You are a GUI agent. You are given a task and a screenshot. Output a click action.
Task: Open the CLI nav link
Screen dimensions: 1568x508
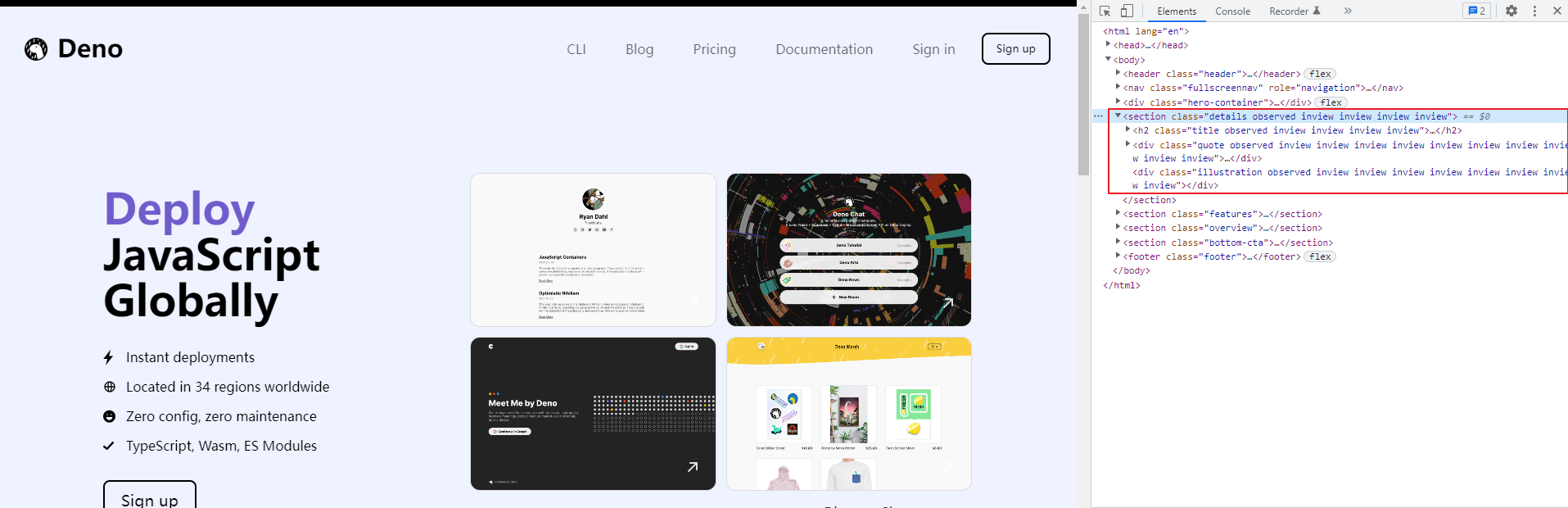pyautogui.click(x=576, y=49)
